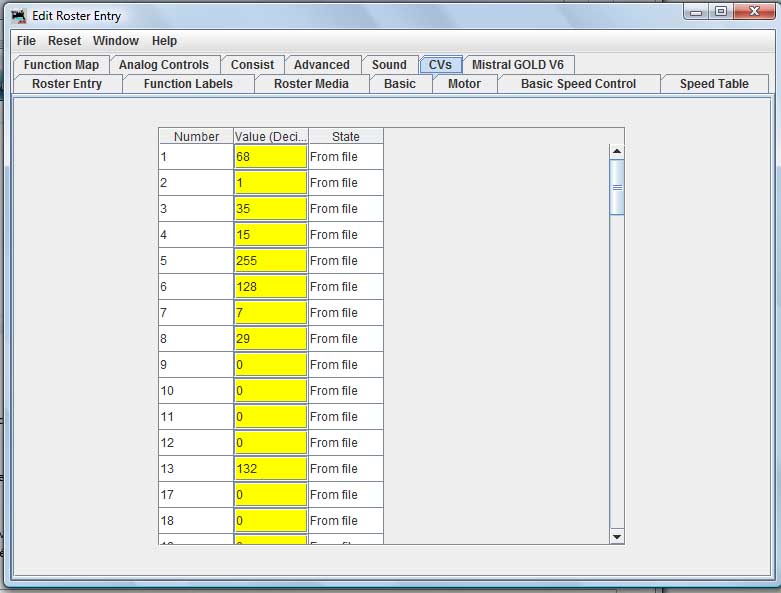Switch to the Sound tab
Image resolution: width=781 pixels, height=593 pixels.
[389, 65]
